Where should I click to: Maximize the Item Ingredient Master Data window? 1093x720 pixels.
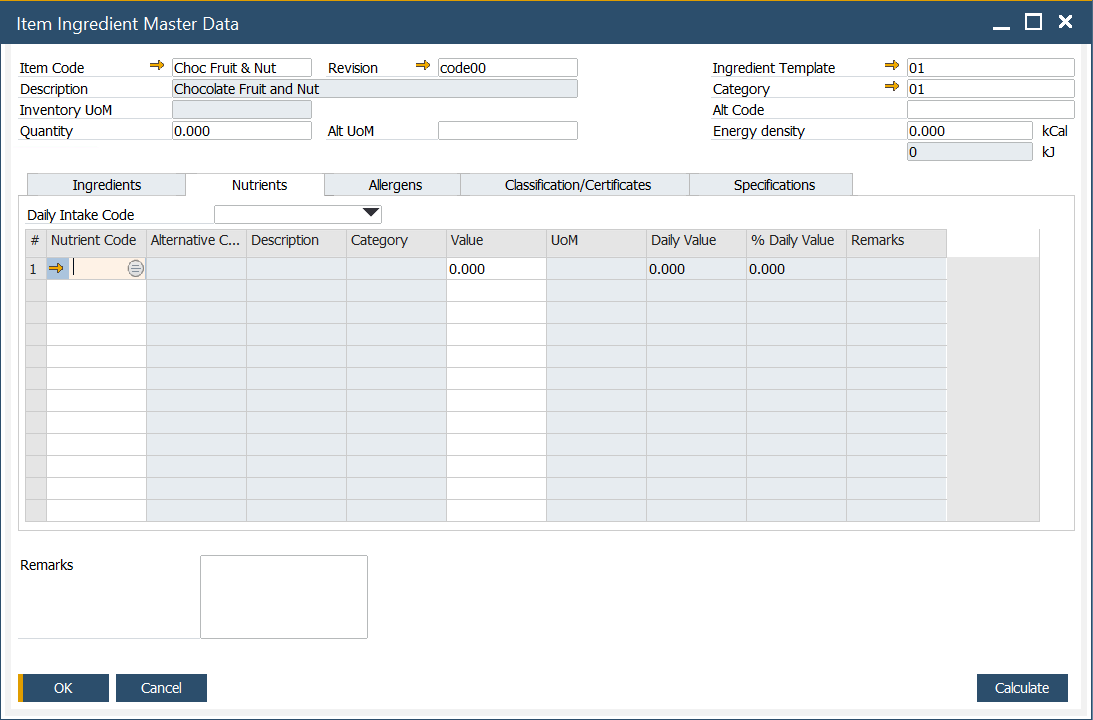1034,22
